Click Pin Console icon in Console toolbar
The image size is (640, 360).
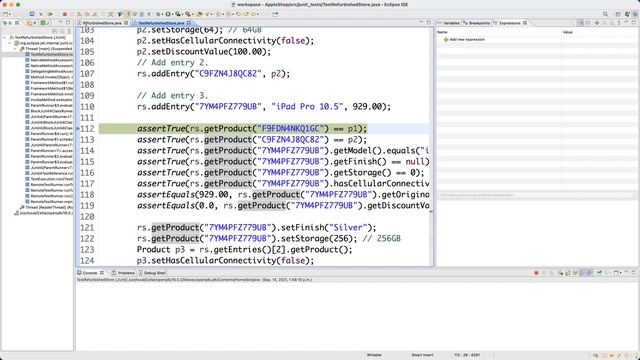pos(599,273)
